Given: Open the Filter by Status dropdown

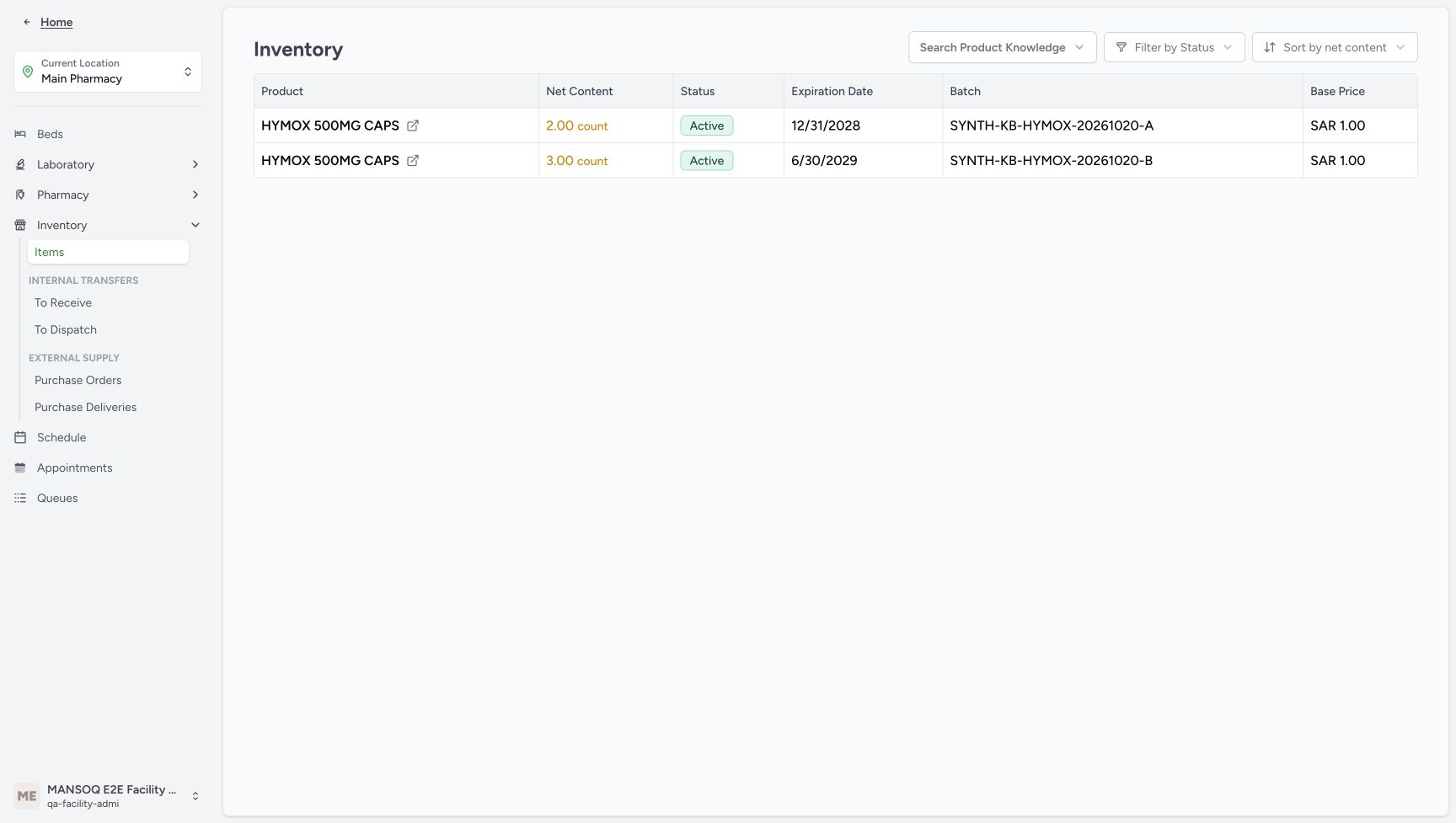Looking at the screenshot, I should 1174,47.
